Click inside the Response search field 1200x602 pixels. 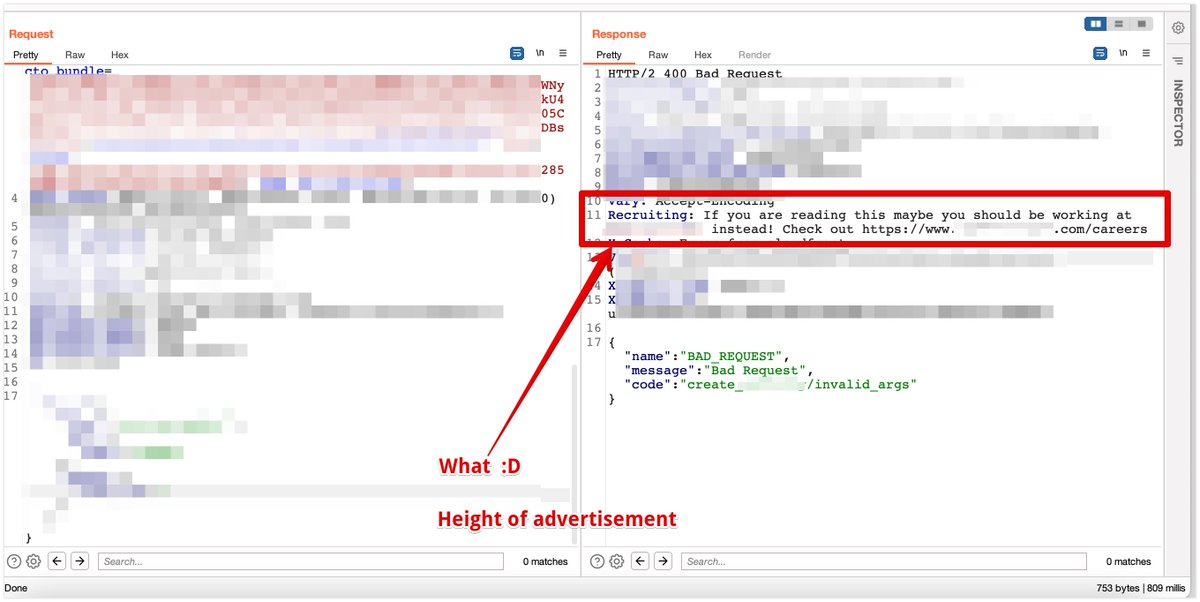tap(880, 561)
